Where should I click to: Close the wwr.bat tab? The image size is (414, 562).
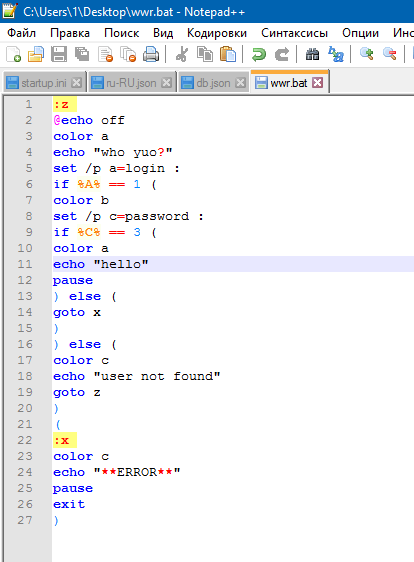[318, 83]
